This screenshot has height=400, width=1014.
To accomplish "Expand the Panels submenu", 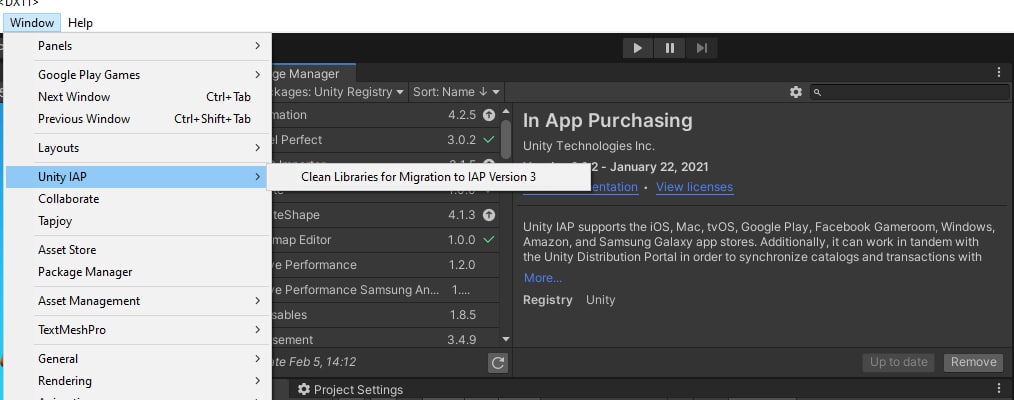I will pyautogui.click(x=138, y=46).
